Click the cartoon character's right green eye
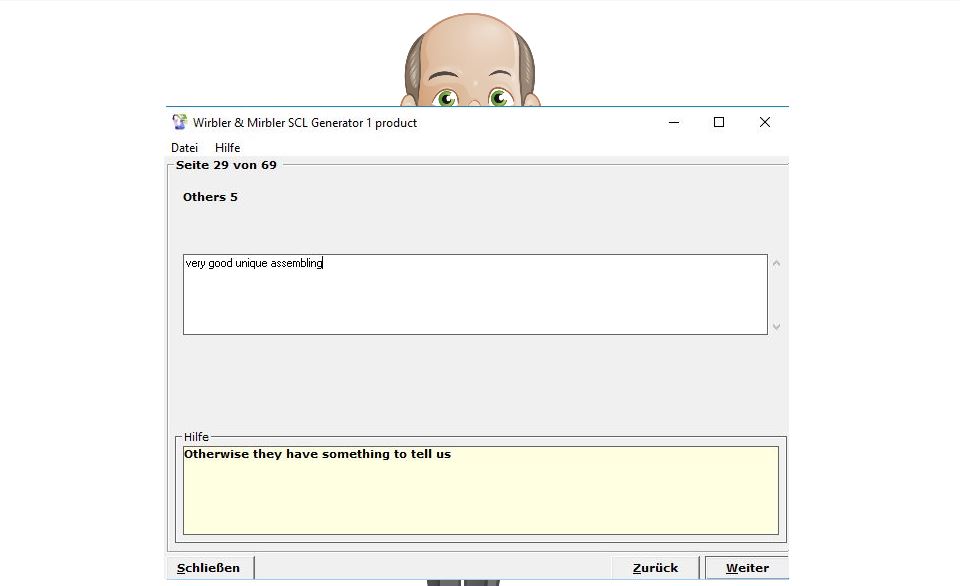The height and width of the screenshot is (586, 960). (498, 98)
